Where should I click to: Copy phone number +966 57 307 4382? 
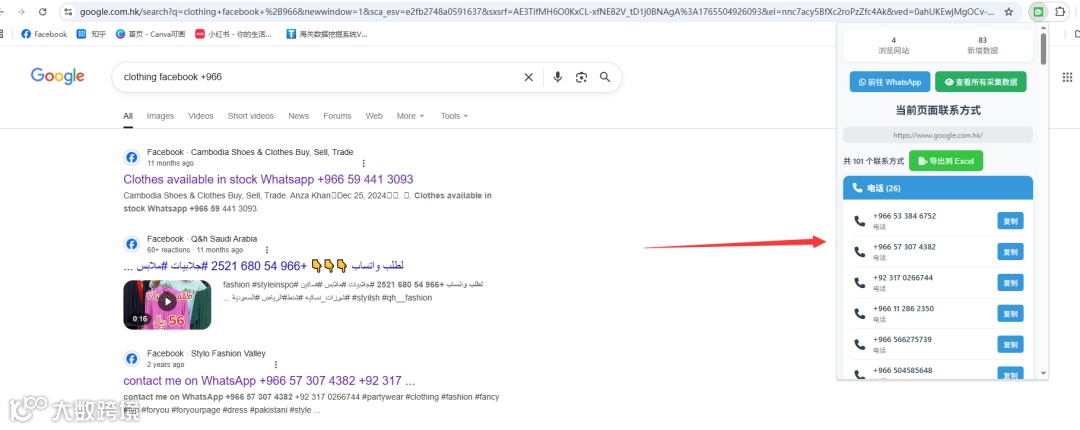click(1010, 252)
